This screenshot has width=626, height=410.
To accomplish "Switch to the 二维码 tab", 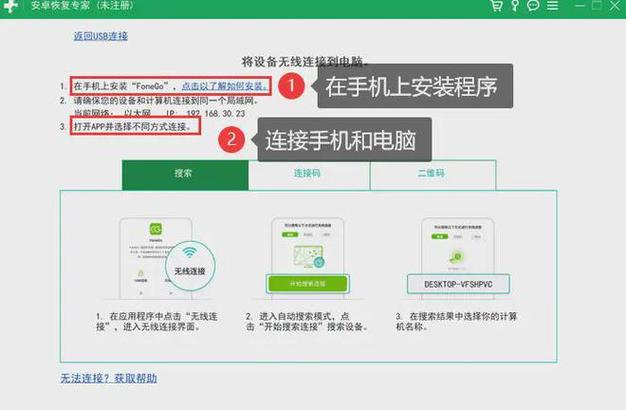I will click(x=433, y=175).
